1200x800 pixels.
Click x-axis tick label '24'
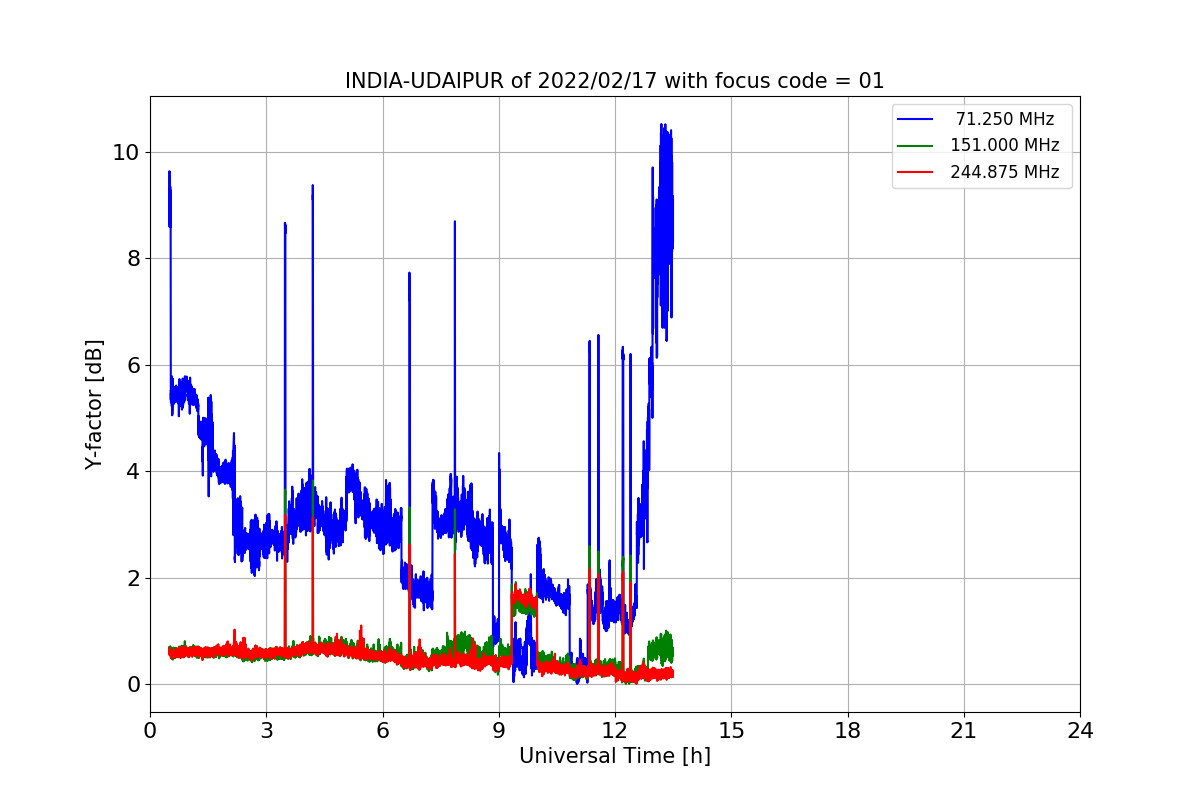1080,731
